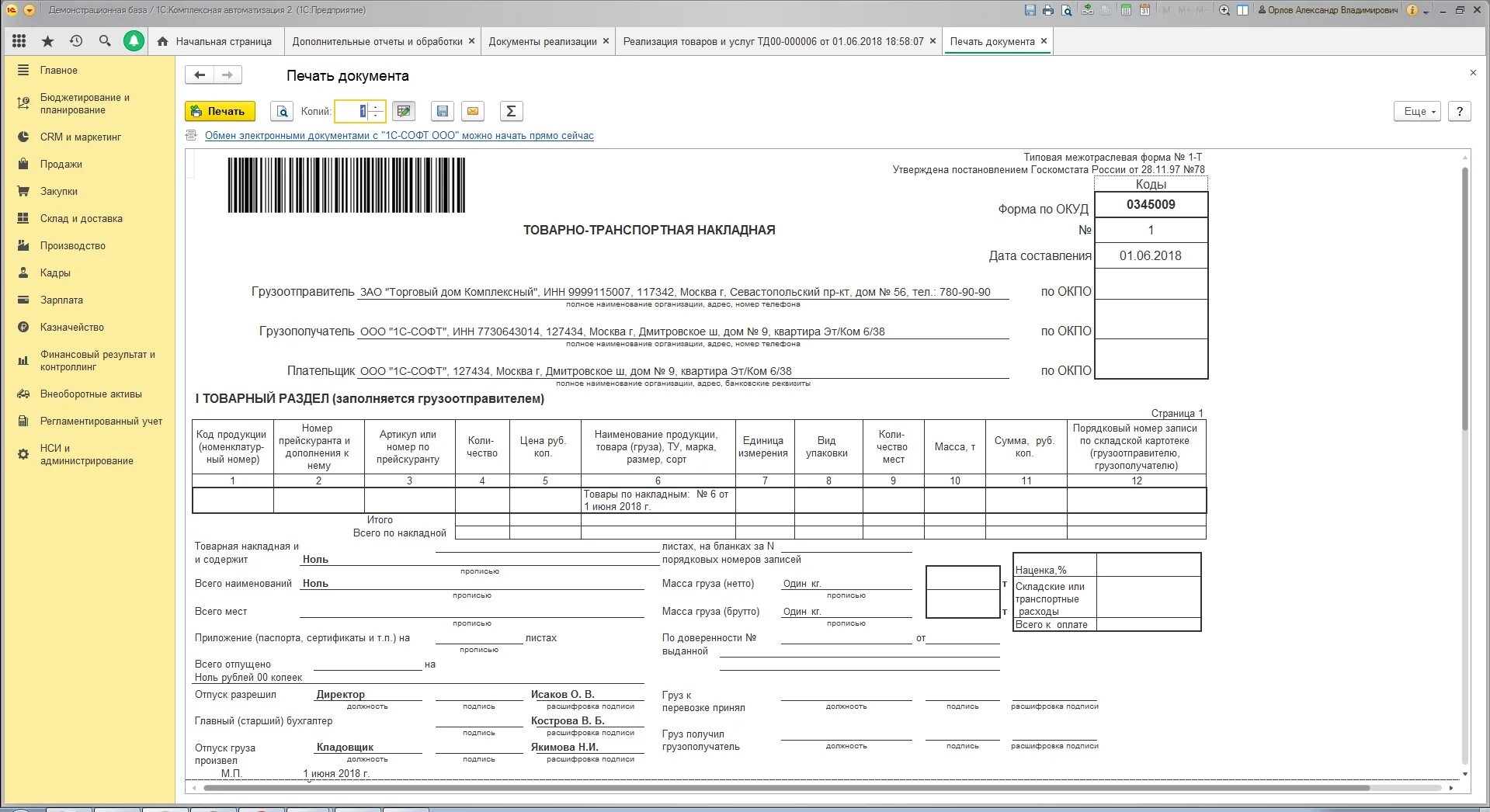This screenshot has width=1490, height=812.
Task: Click the window layout panels icon in the title bar
Action: 1242,10
